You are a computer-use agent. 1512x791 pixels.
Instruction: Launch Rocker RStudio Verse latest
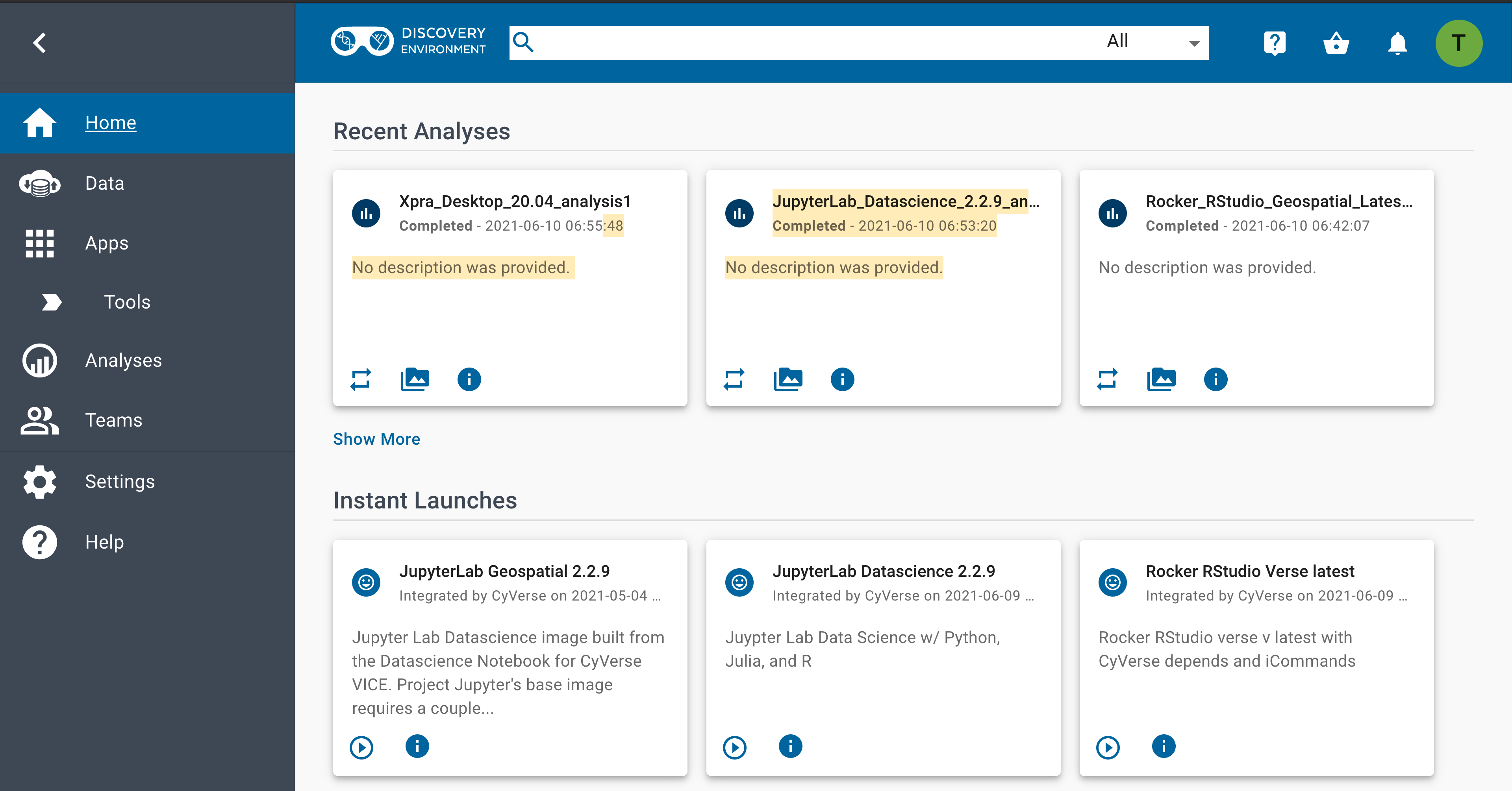click(x=1108, y=748)
